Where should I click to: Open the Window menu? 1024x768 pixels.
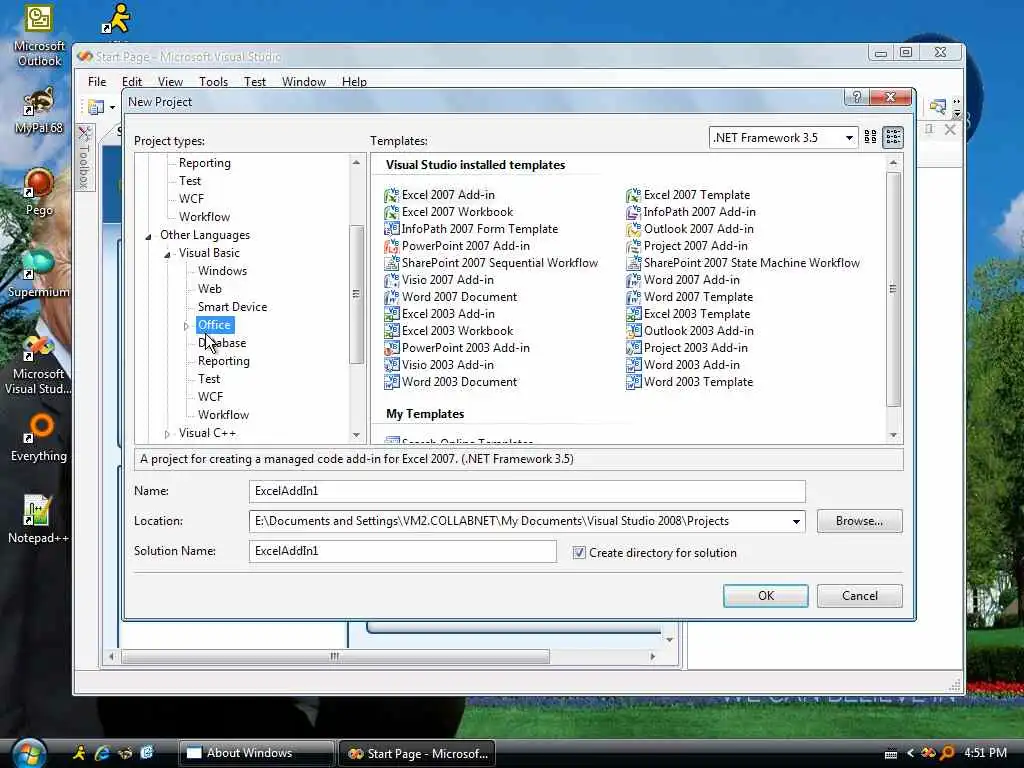click(304, 82)
